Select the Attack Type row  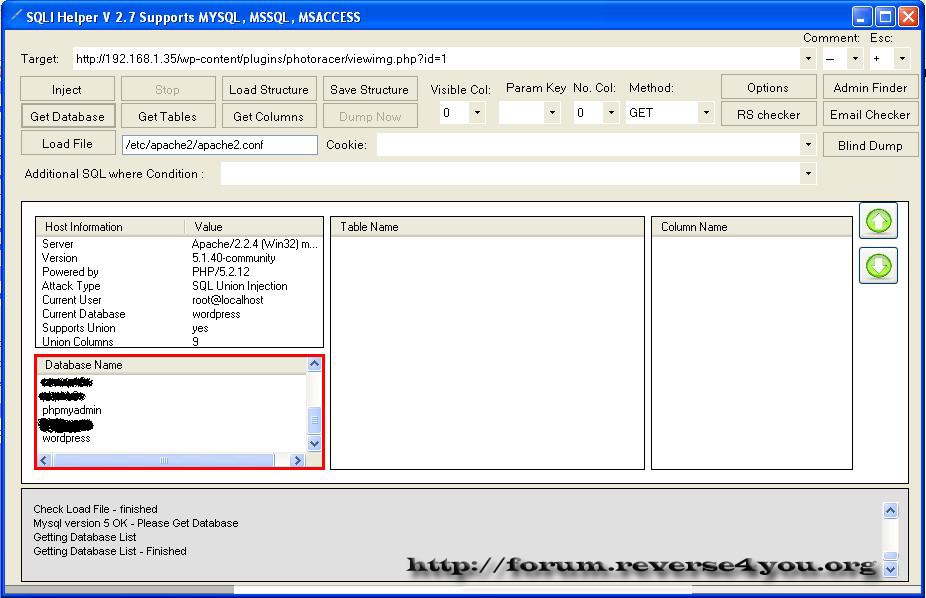click(180, 286)
